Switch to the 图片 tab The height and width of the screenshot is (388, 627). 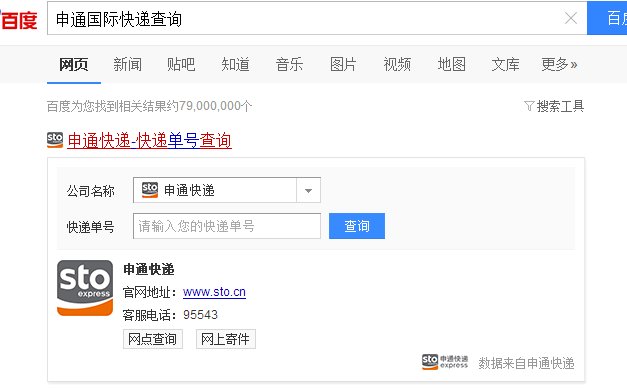pyautogui.click(x=343, y=64)
